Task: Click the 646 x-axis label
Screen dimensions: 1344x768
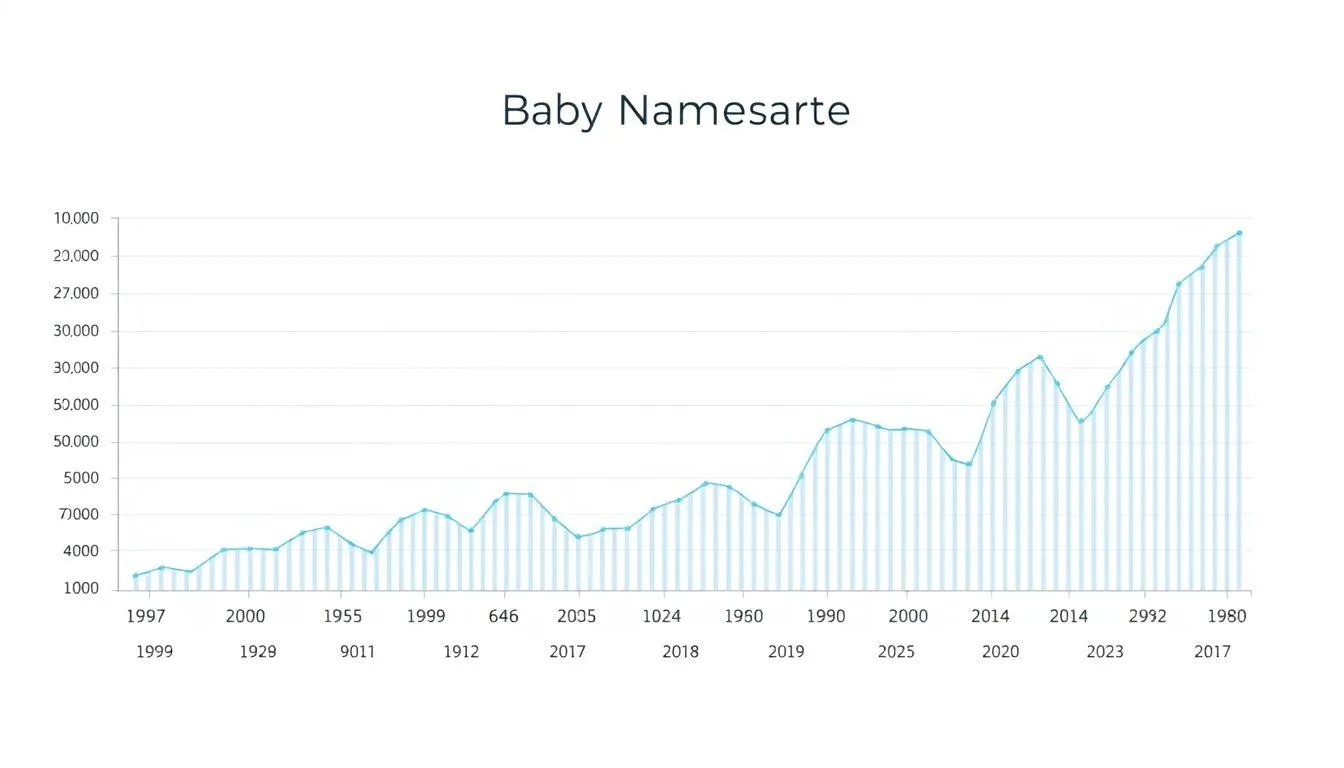Action: point(503,617)
